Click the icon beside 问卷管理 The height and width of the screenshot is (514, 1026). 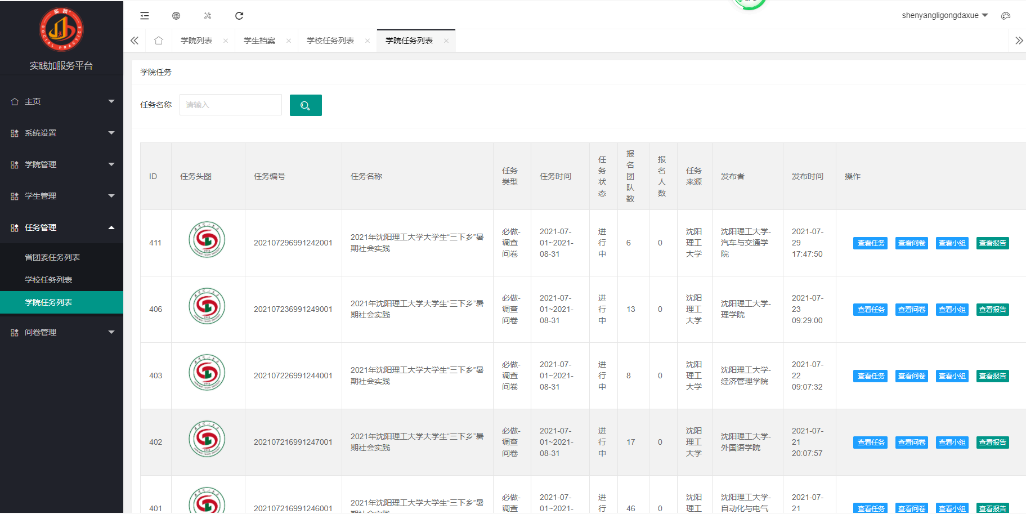pos(14,332)
